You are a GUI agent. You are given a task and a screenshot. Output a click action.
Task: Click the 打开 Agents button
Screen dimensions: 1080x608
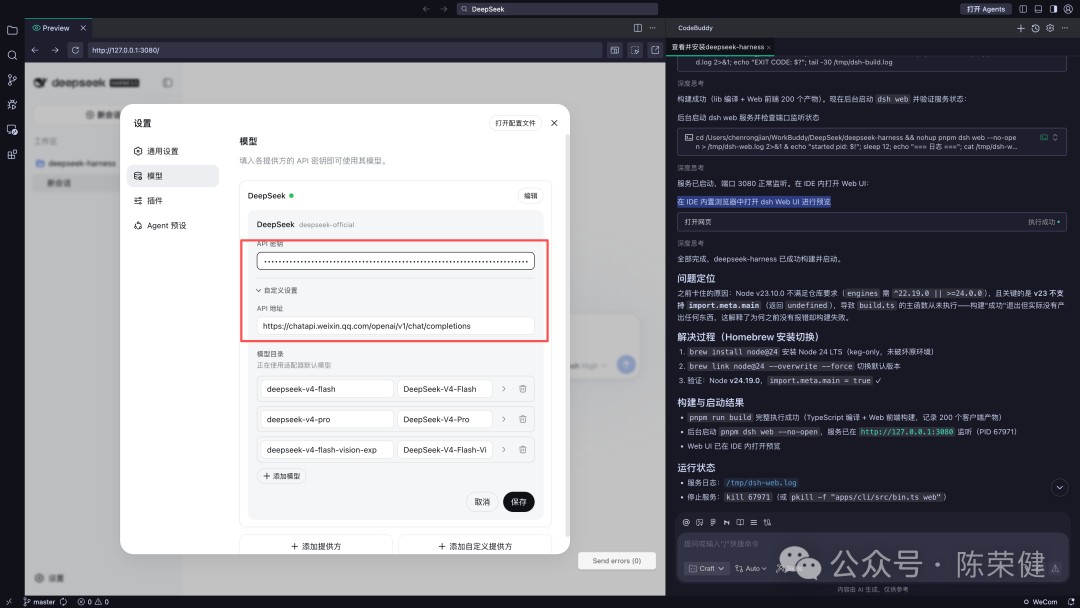(x=986, y=9)
